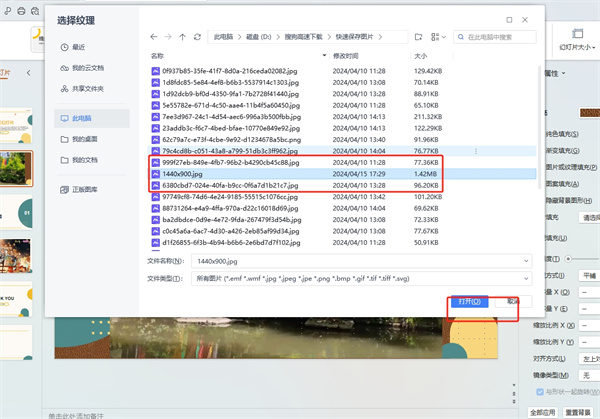Image resolution: width=600 pixels, height=419 pixels.
Task: Select file 62c79a7c-e73f-4cbe-9e92-d1234678a5bc.png
Action: 232,140
